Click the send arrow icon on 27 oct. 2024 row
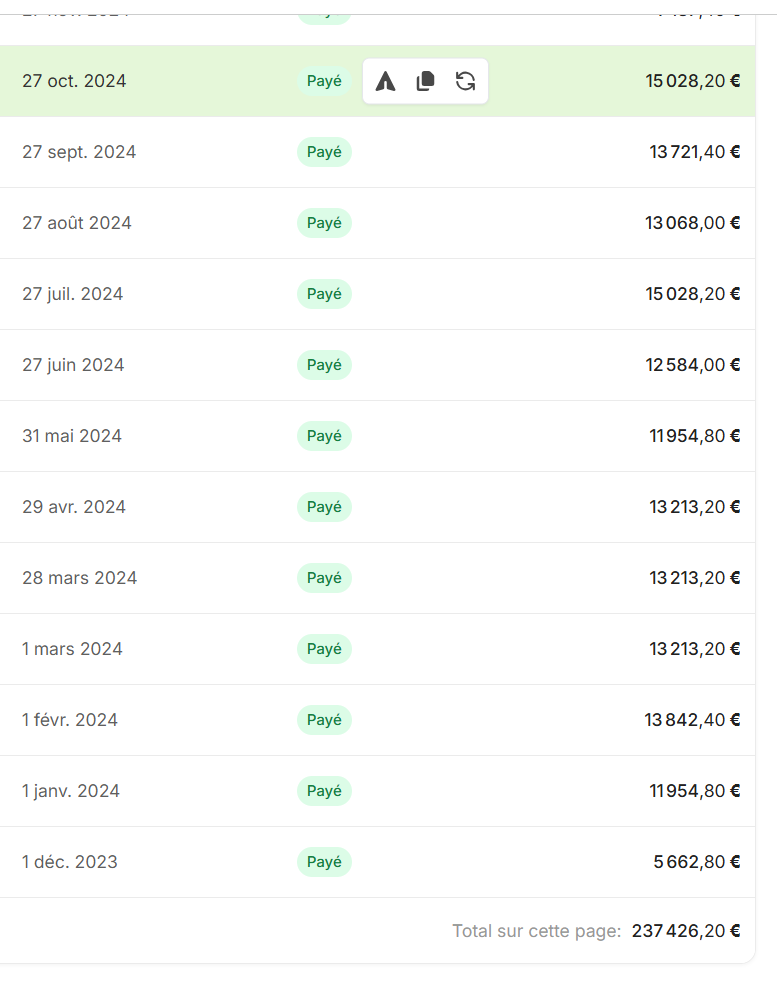Viewport: 777px width, 982px height. click(x=385, y=82)
